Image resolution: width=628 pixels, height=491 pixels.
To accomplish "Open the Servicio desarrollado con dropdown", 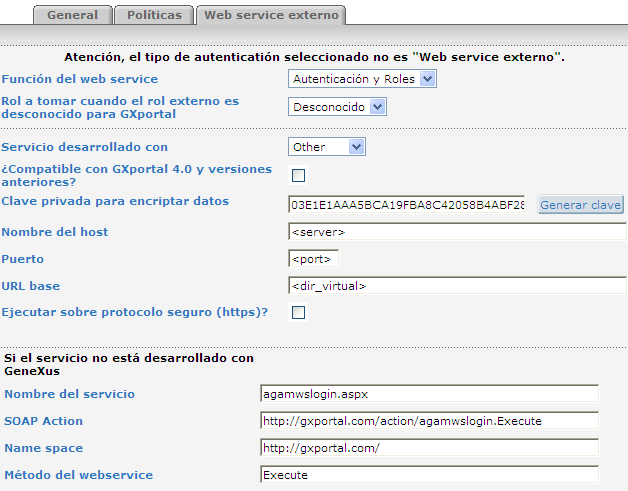I will (327, 147).
